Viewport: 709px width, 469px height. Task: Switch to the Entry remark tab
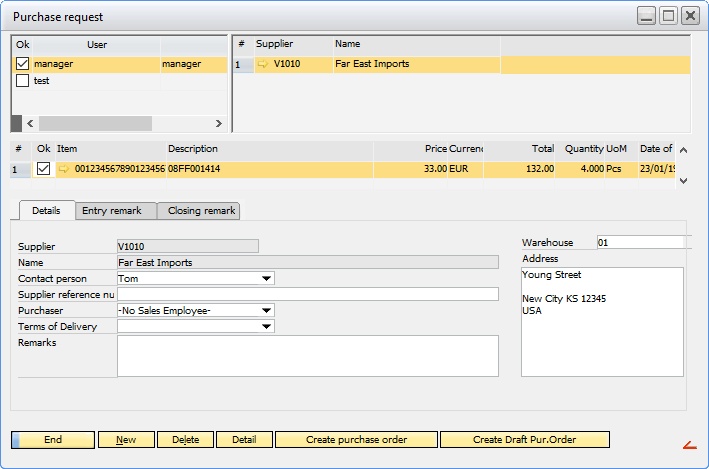tap(112, 211)
